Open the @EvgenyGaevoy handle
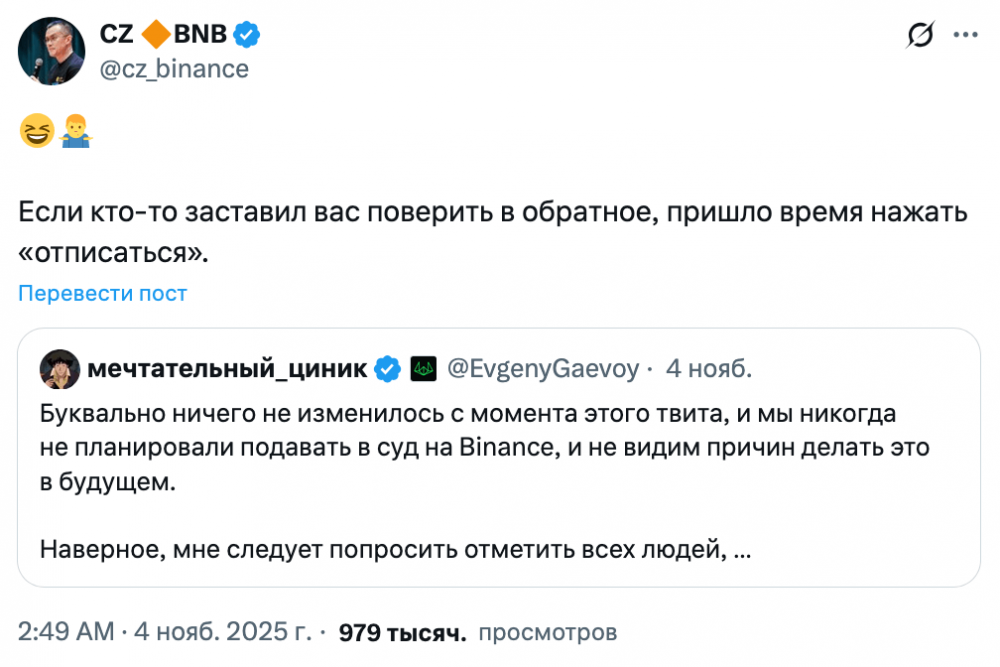The image size is (1000, 667). (x=541, y=369)
